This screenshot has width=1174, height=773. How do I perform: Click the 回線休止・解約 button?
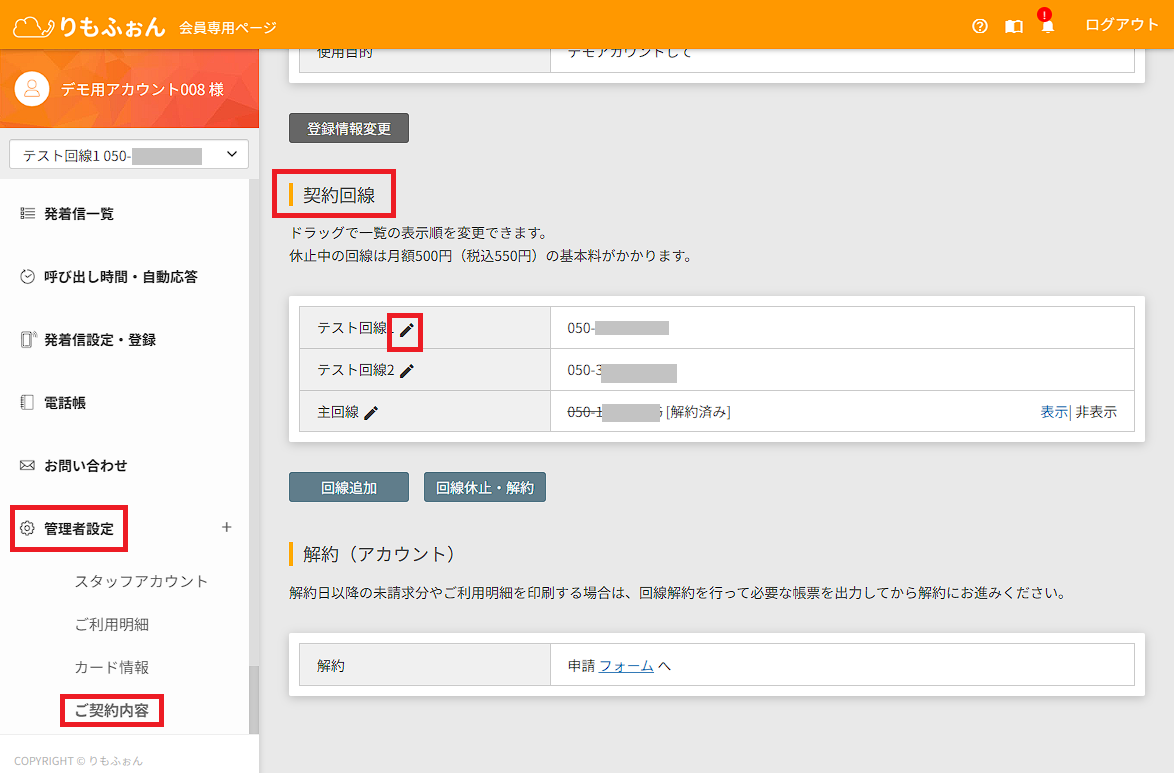(484, 487)
